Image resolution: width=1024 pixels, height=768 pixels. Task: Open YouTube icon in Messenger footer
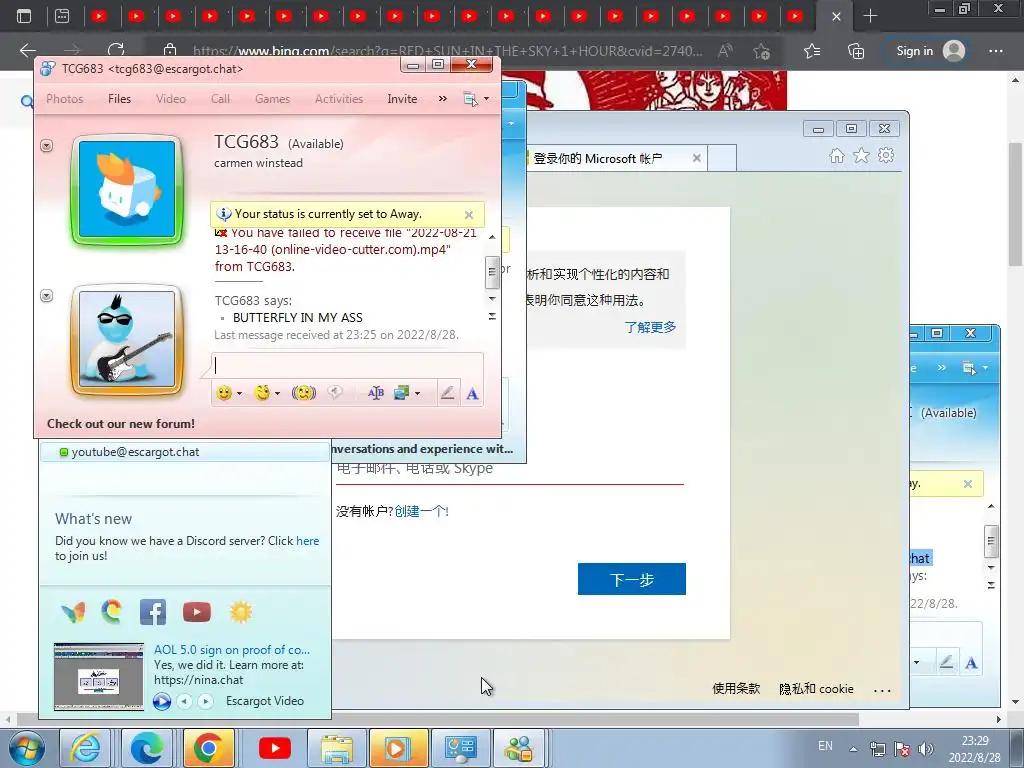pyautogui.click(x=197, y=612)
